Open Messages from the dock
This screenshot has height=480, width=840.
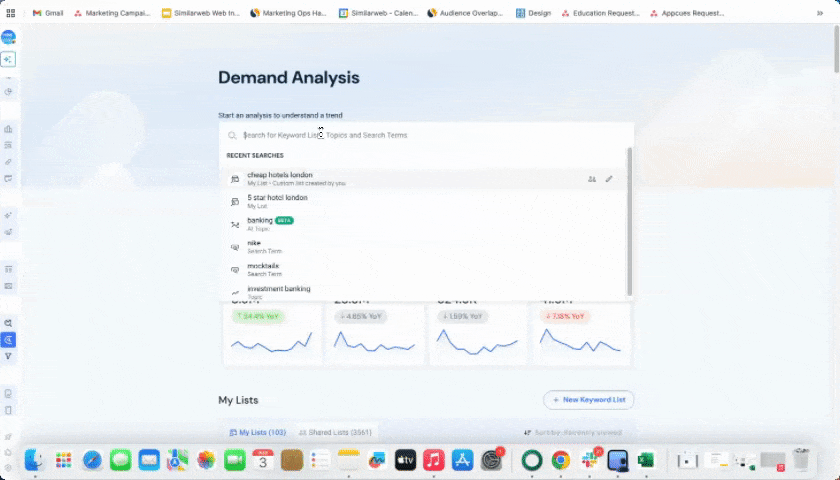tap(121, 460)
